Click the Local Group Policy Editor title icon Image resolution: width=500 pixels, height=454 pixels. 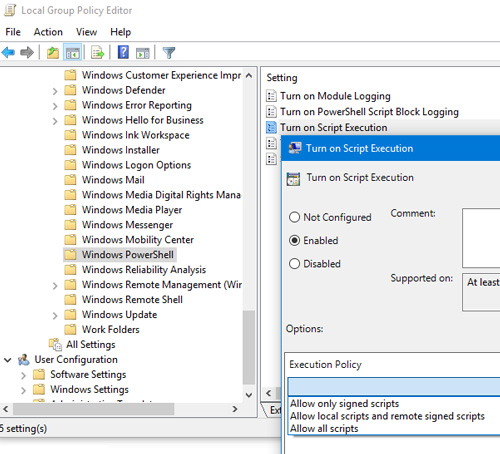pyautogui.click(x=10, y=10)
